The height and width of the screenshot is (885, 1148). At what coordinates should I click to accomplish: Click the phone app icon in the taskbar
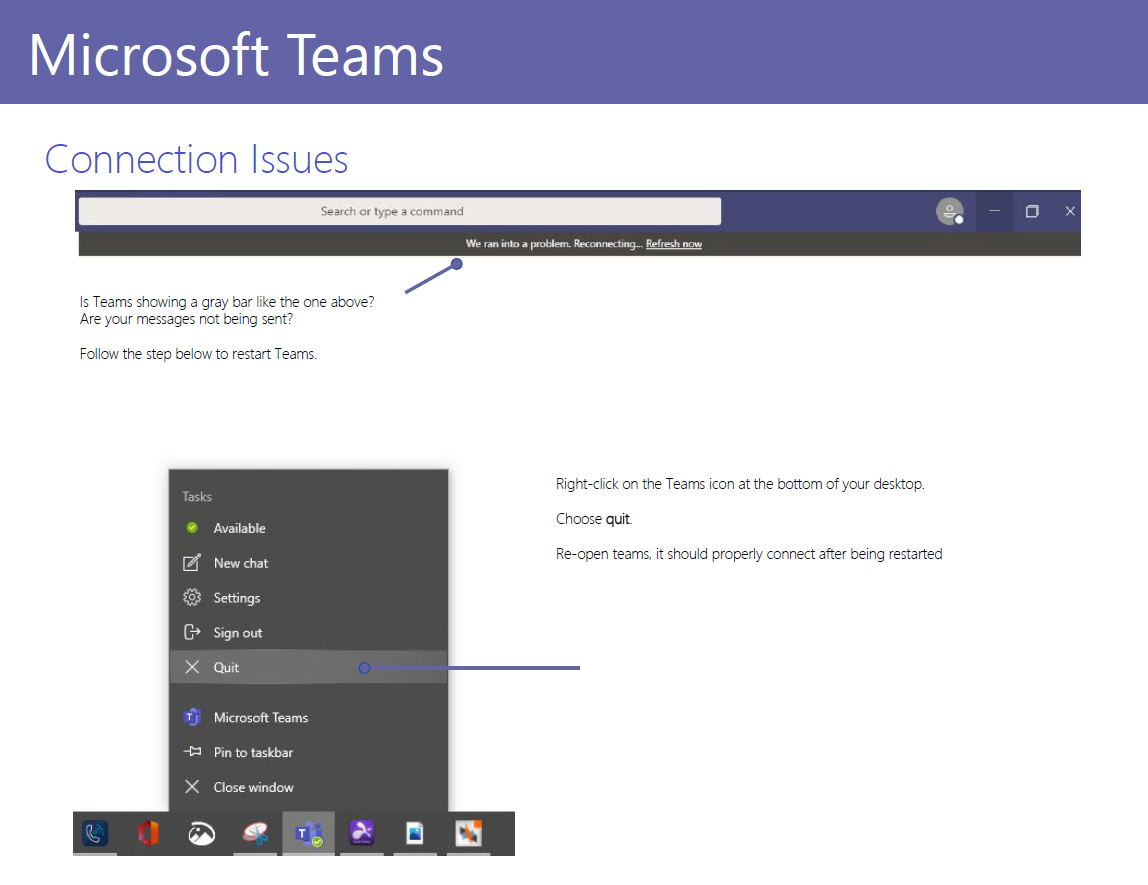pyautogui.click(x=95, y=833)
